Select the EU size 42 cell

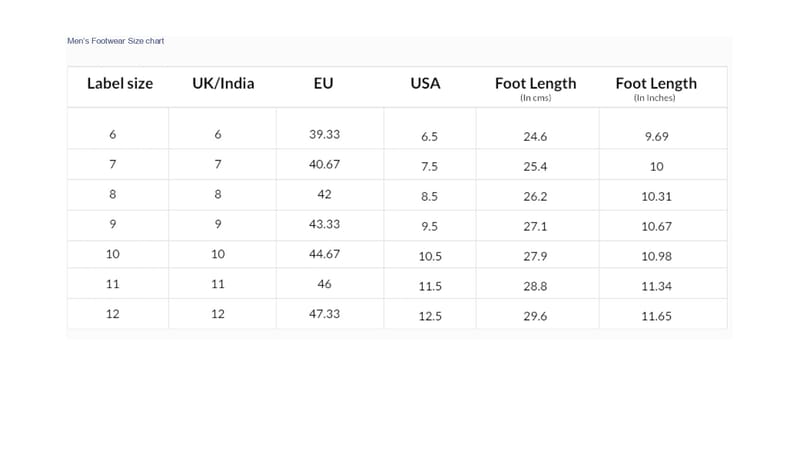(x=324, y=194)
